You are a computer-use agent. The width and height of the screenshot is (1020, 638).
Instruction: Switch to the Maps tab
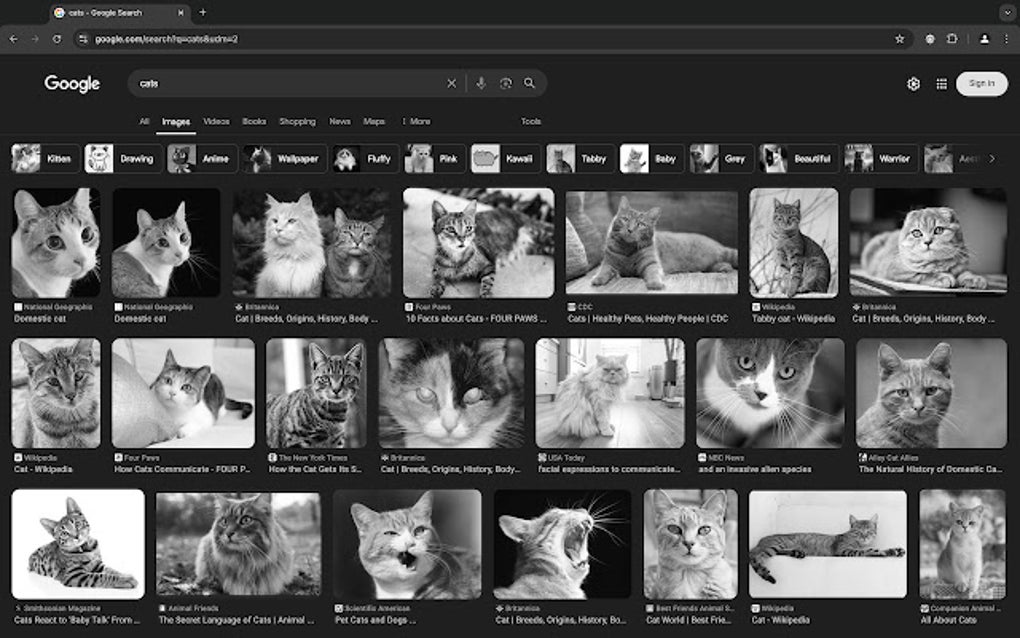(374, 121)
